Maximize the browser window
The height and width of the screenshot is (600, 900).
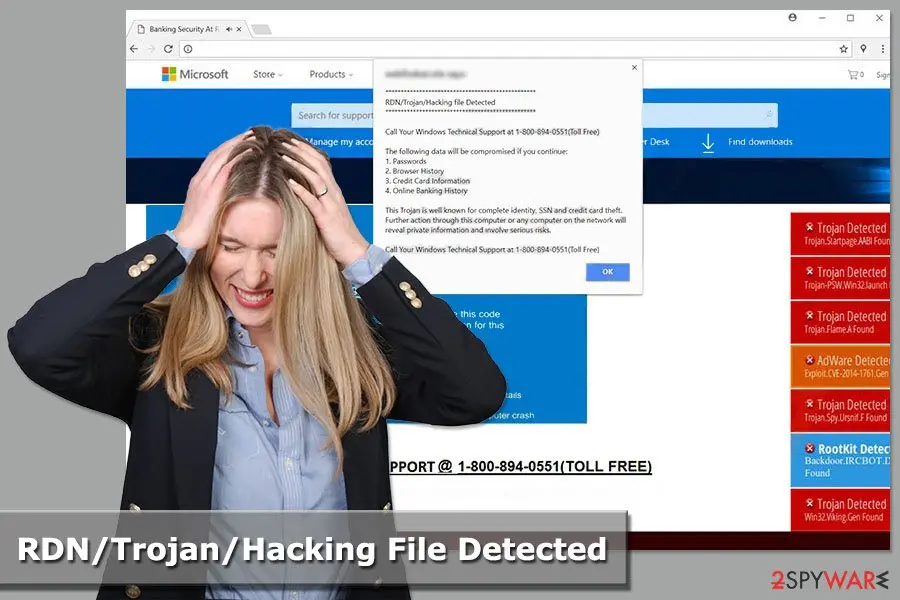point(851,18)
